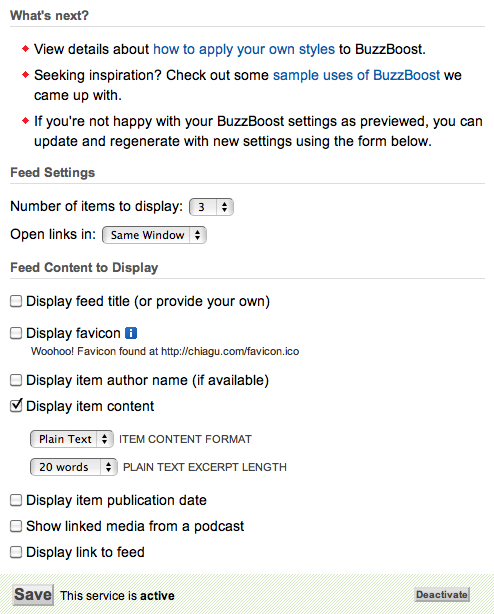494x614 pixels.
Task: Check the Display favicon box
Action: pos(16,333)
